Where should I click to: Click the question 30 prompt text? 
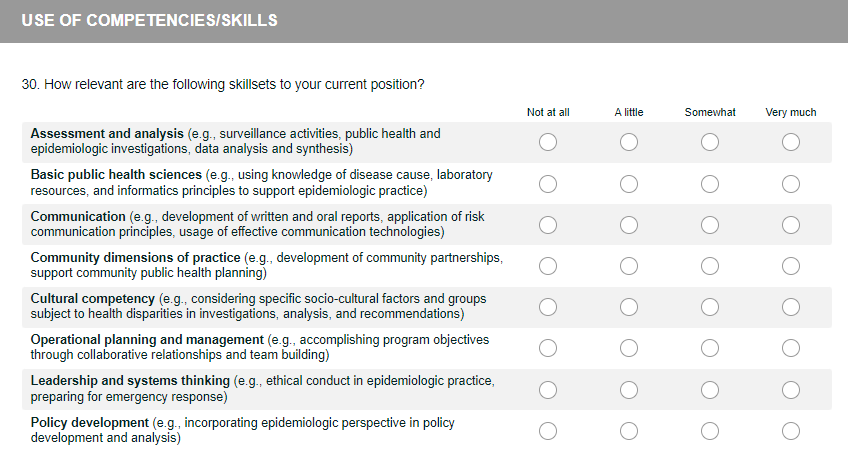click(x=223, y=84)
